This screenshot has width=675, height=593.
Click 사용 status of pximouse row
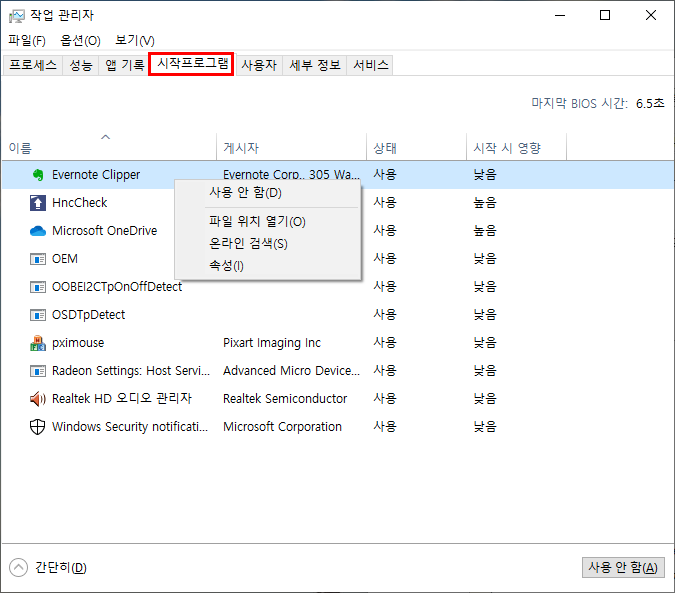(385, 343)
